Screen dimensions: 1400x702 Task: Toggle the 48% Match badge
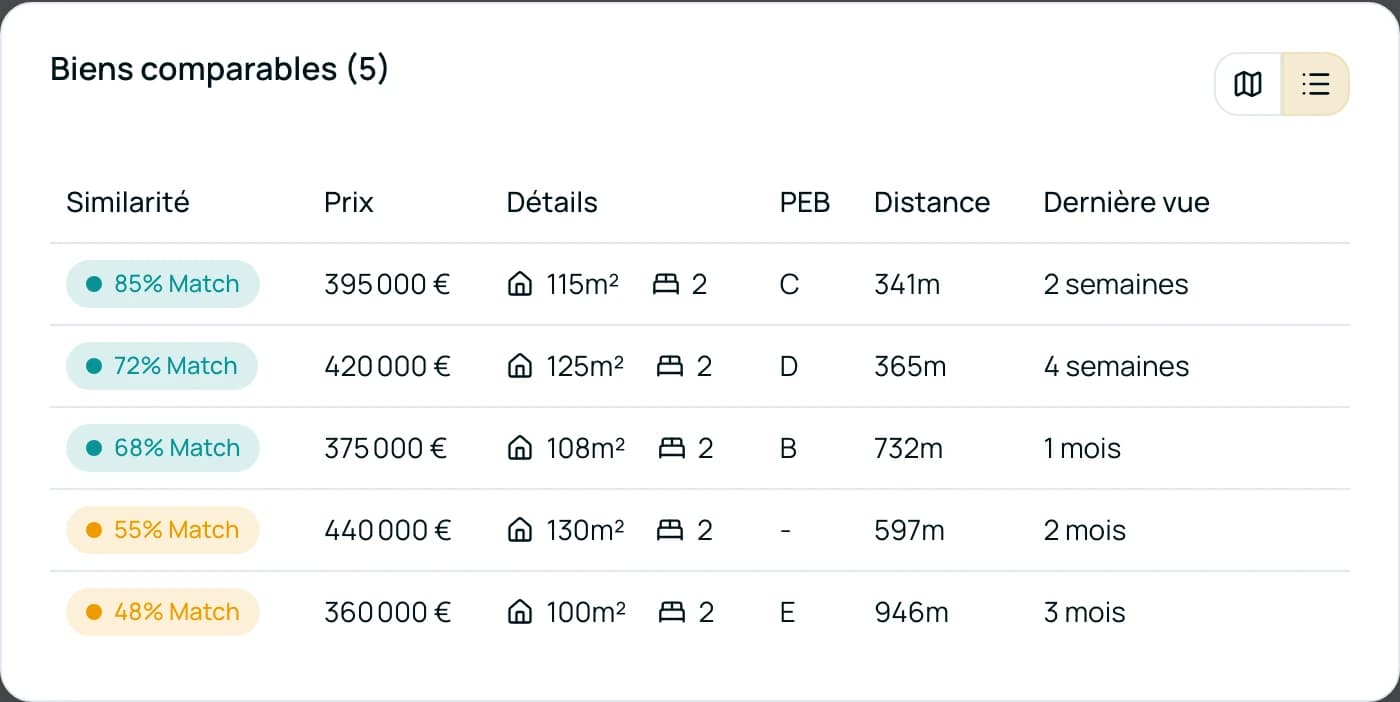tap(162, 612)
